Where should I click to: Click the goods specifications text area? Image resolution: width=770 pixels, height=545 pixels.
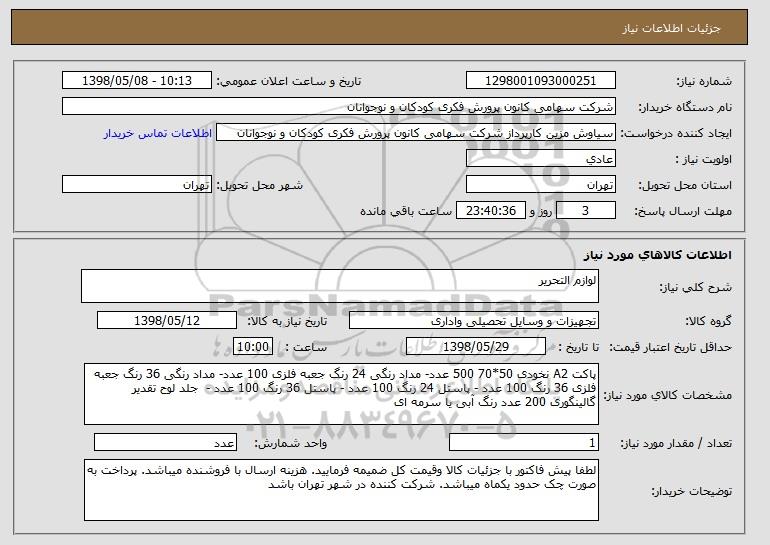pos(341,394)
